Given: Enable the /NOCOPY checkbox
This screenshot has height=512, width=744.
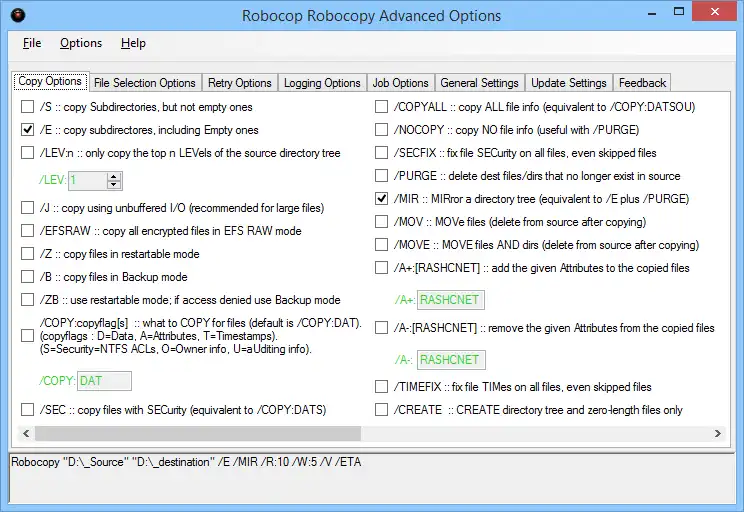Looking at the screenshot, I should pyautogui.click(x=381, y=130).
